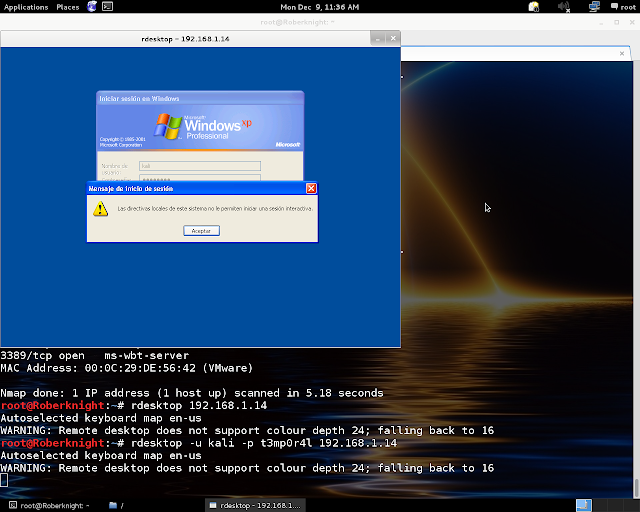Launch the terminal icon in top panel
Screen dimensions: 640x512
coord(107,7)
